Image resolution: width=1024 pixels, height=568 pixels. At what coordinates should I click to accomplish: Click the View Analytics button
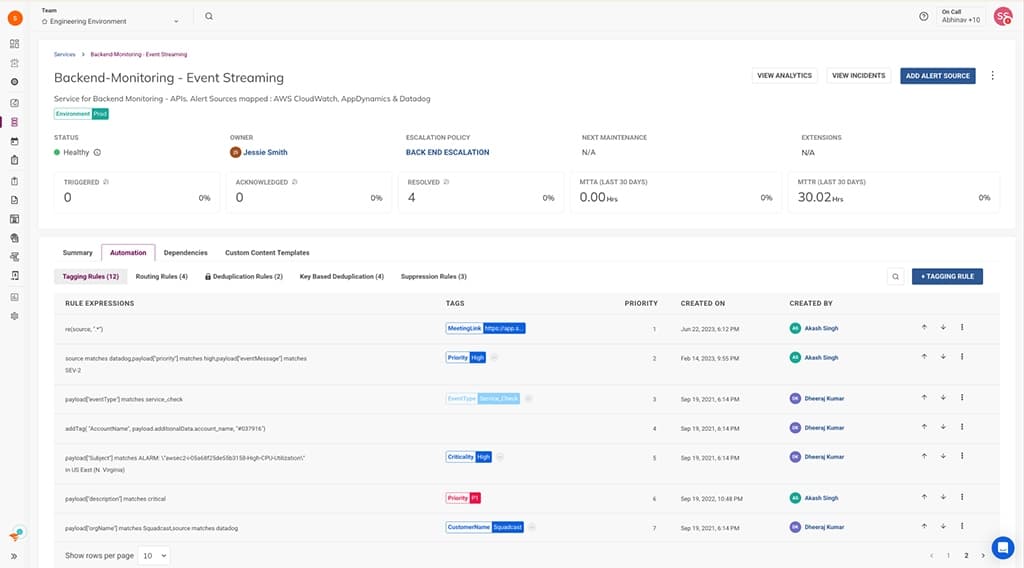(784, 76)
